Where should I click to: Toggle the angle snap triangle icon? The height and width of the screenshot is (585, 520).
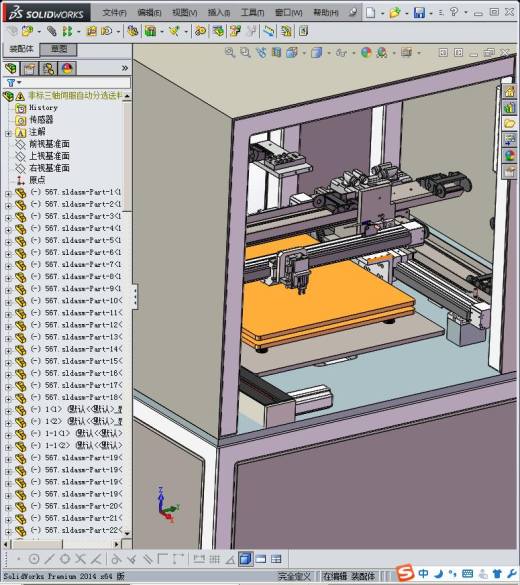230,559
